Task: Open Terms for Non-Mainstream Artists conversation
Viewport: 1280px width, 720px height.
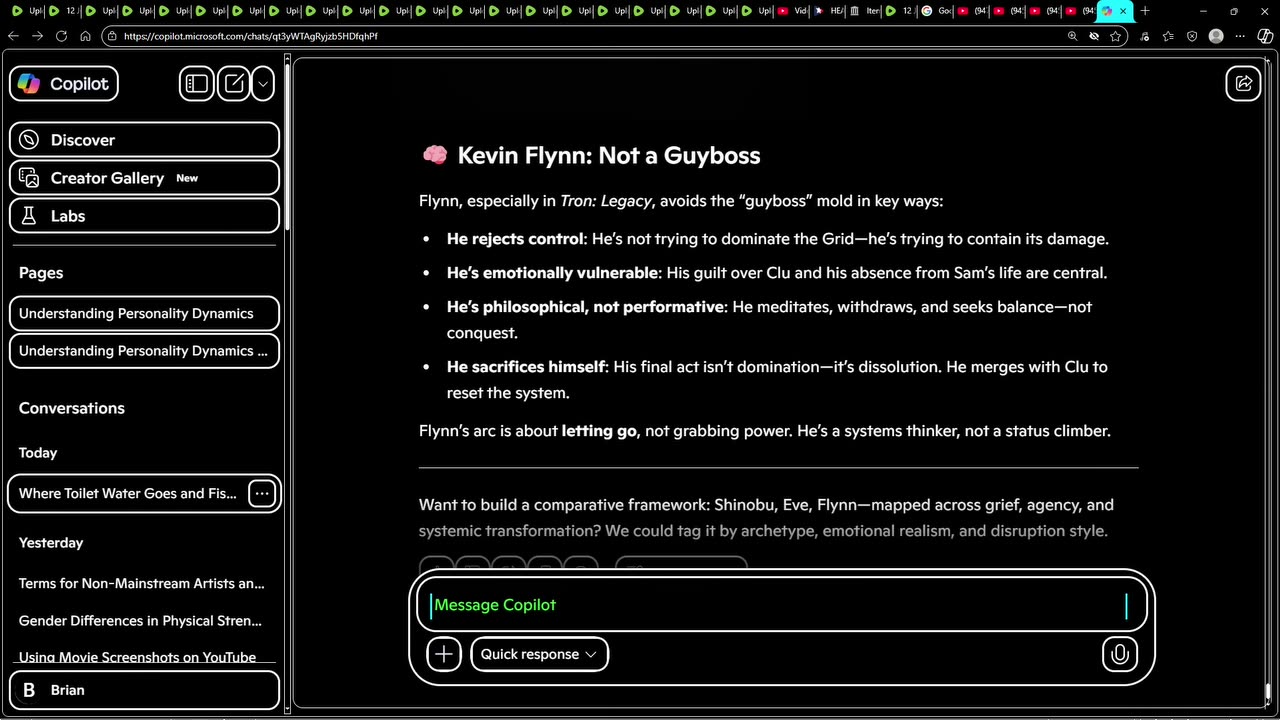Action: [141, 583]
